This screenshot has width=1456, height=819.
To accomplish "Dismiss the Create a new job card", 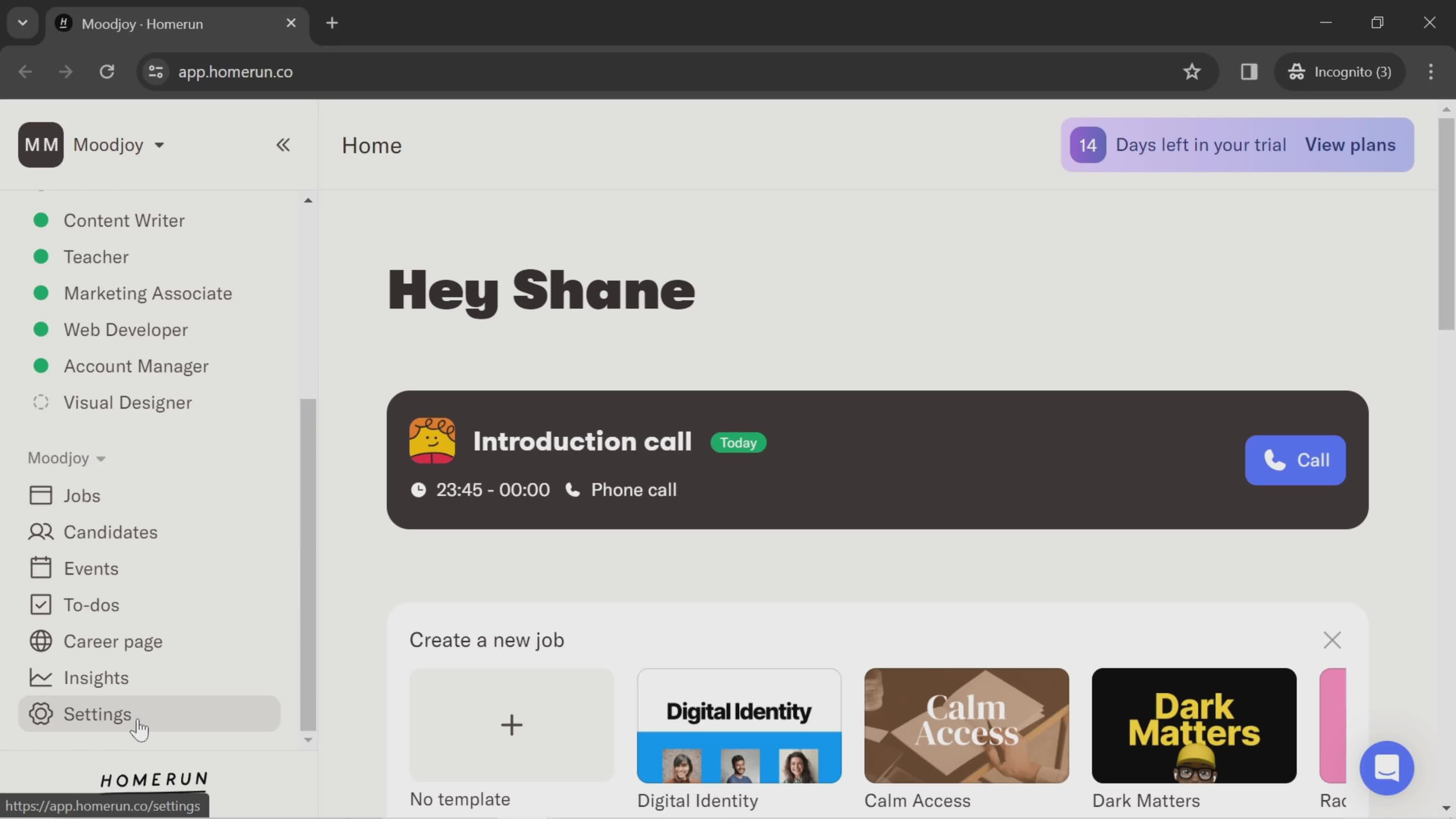I will click(1333, 640).
